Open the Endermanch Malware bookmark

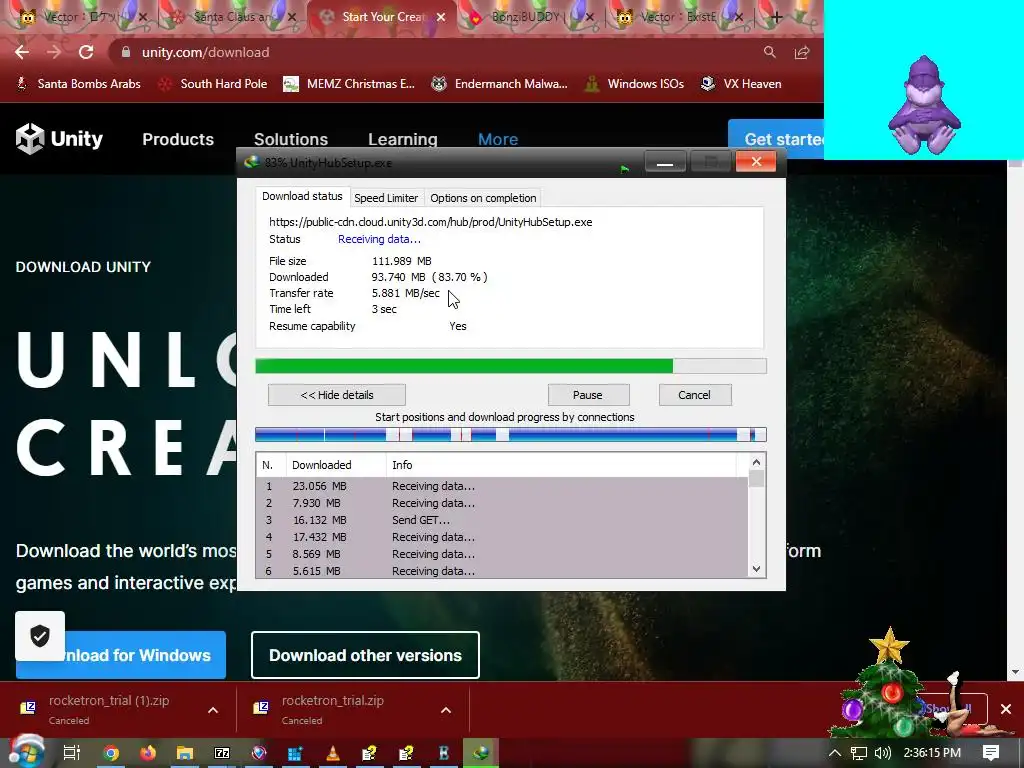500,84
